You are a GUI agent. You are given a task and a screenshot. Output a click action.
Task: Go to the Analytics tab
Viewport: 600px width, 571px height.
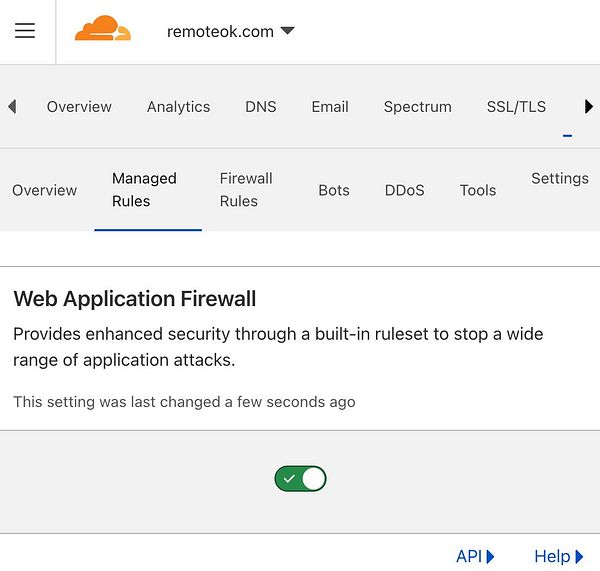[x=178, y=107]
